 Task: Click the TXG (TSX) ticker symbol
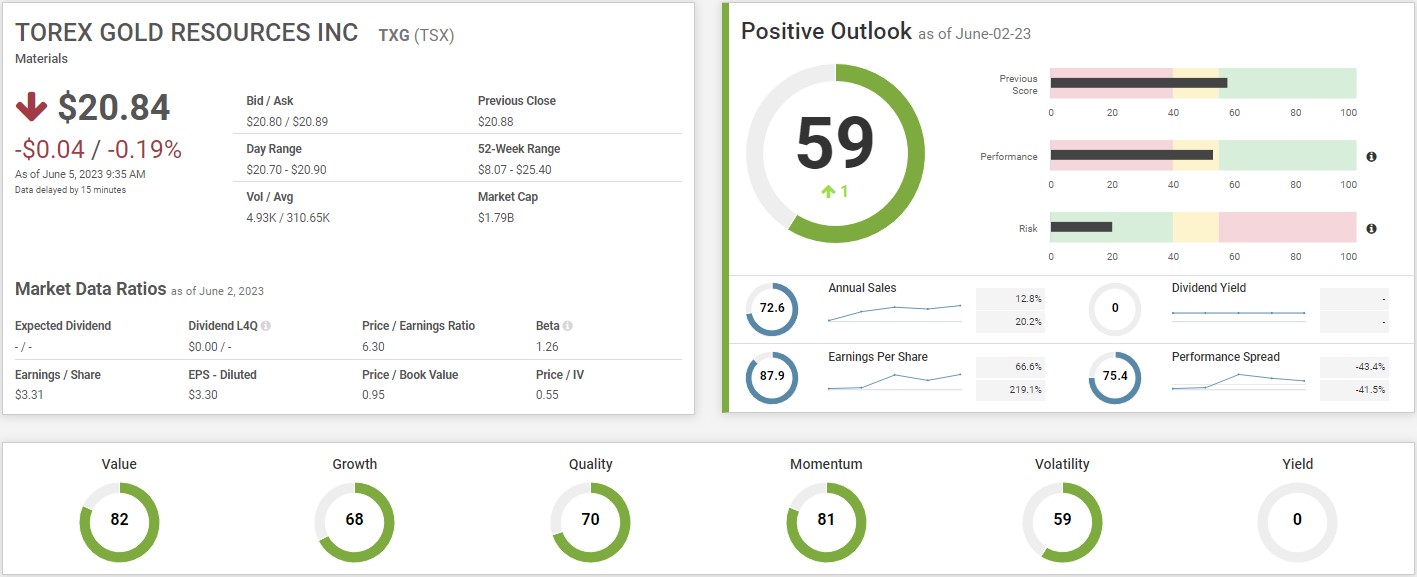[x=416, y=35]
